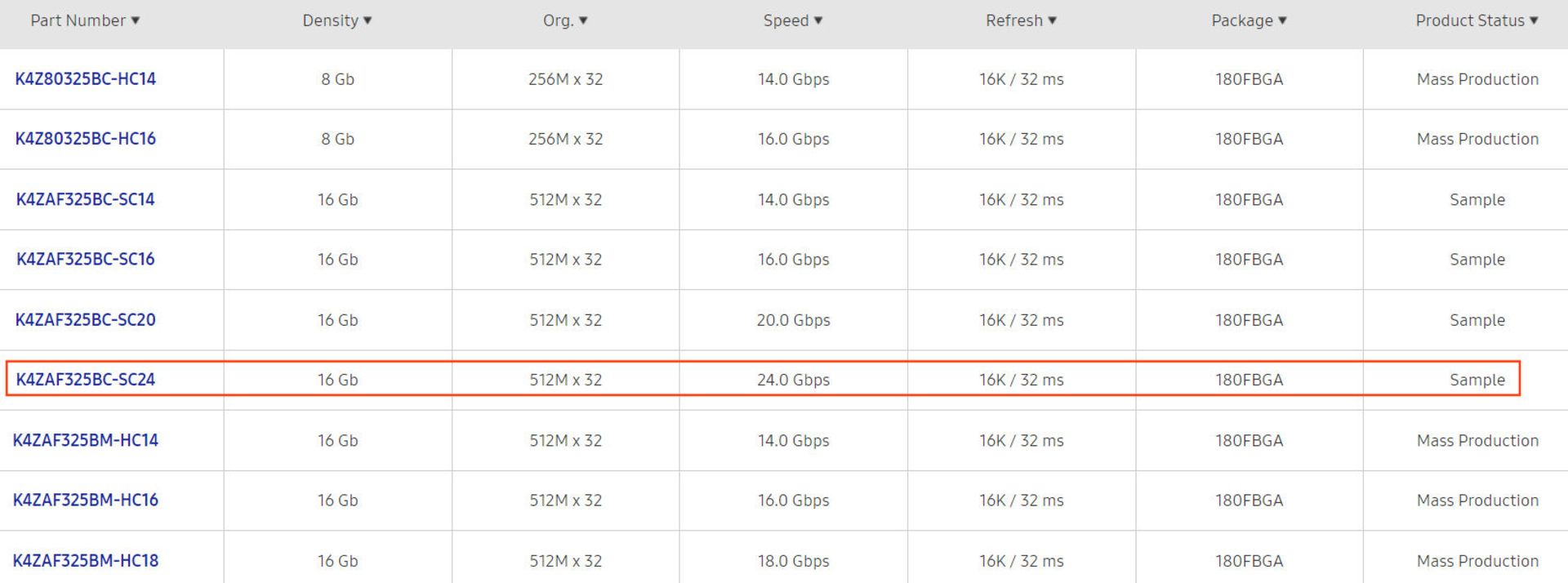The width and height of the screenshot is (1568, 583).
Task: Click Sample status in the highlighted row
Action: (x=1477, y=380)
